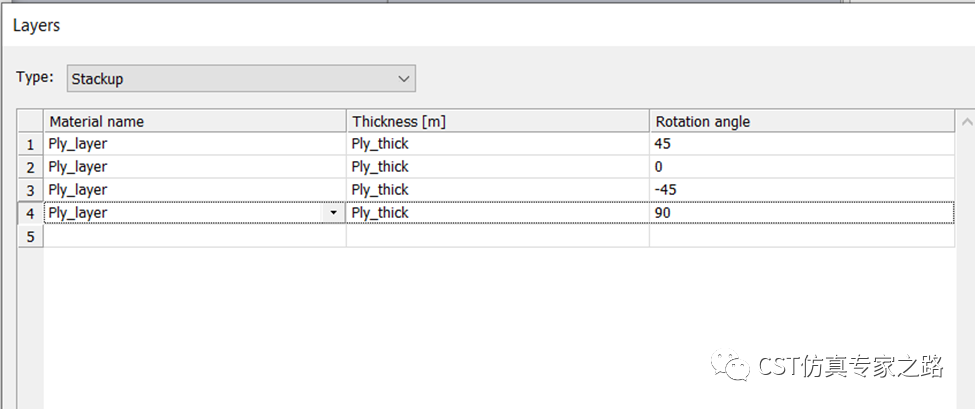Click the Rotation angle column header
The height and width of the screenshot is (409, 975).
click(802, 121)
